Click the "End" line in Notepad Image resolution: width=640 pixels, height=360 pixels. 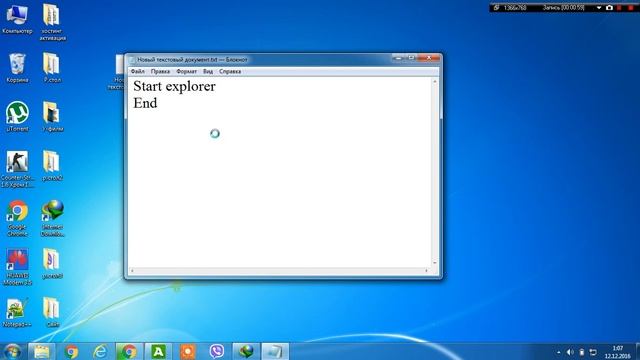click(145, 103)
